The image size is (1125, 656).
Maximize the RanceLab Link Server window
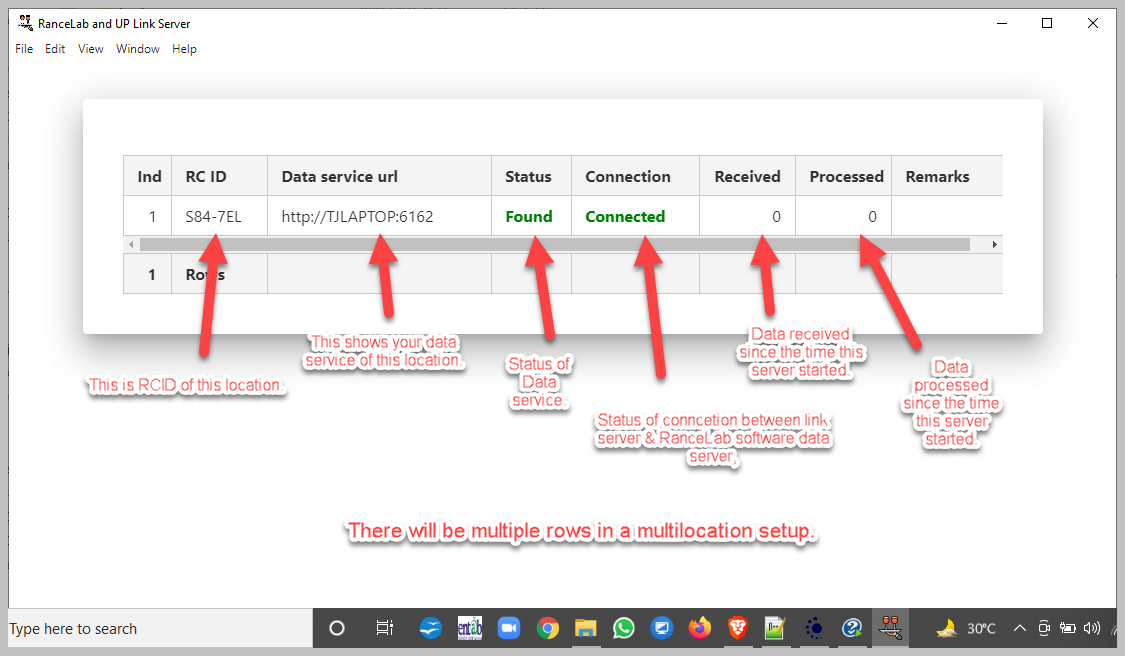(1047, 23)
